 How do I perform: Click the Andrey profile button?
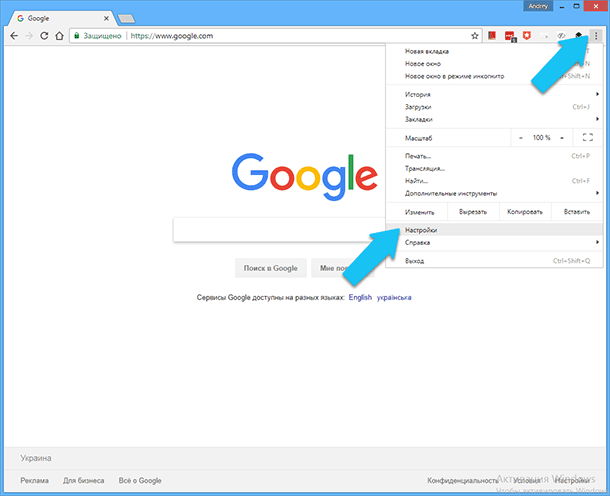tap(538, 6)
